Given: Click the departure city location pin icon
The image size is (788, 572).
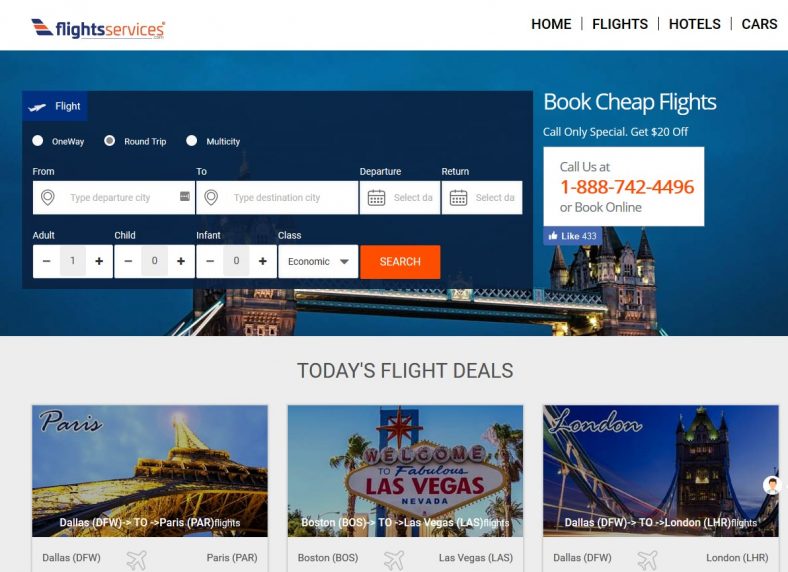Looking at the screenshot, I should [x=48, y=198].
